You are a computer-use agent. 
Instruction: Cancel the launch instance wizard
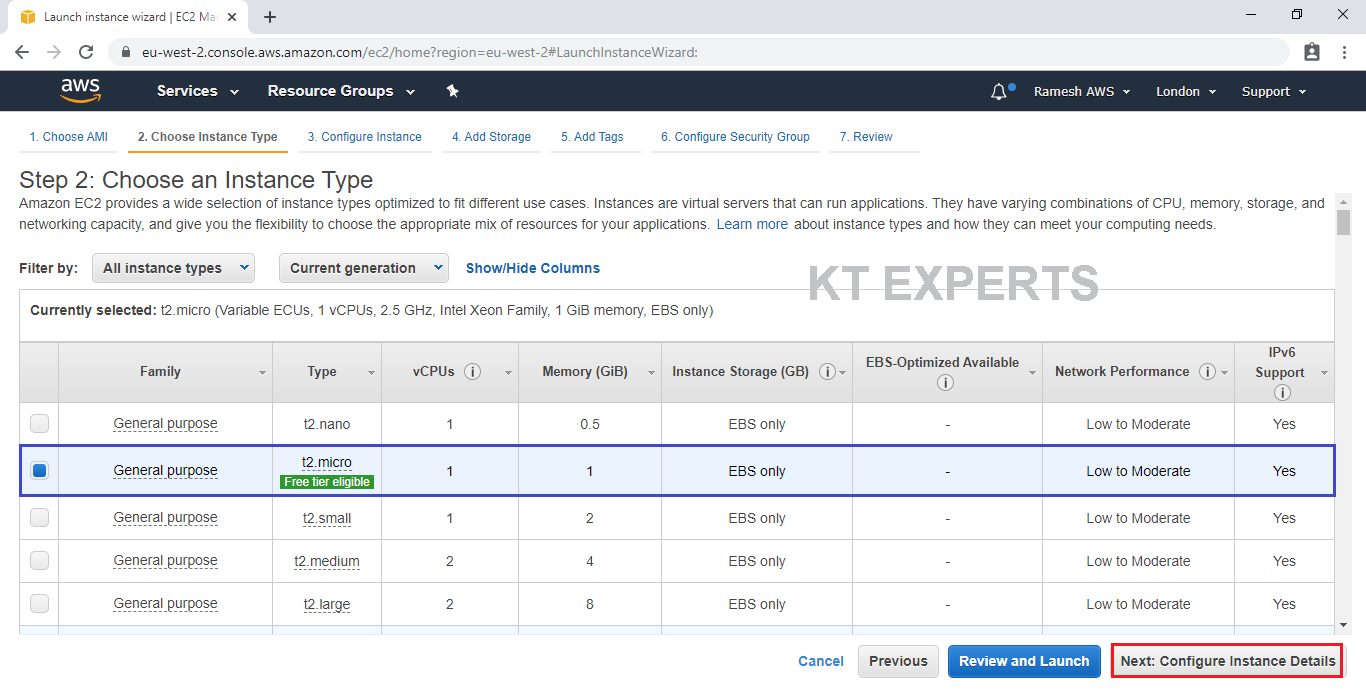coord(821,661)
